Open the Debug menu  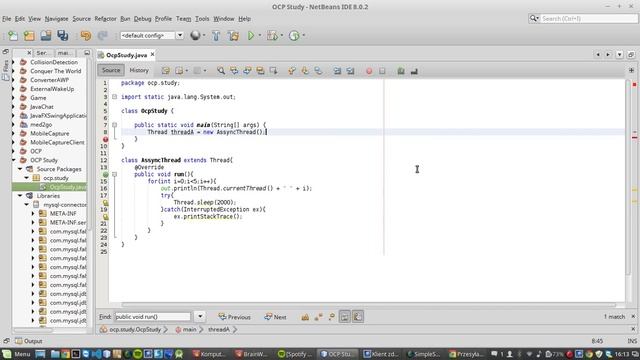(142, 19)
